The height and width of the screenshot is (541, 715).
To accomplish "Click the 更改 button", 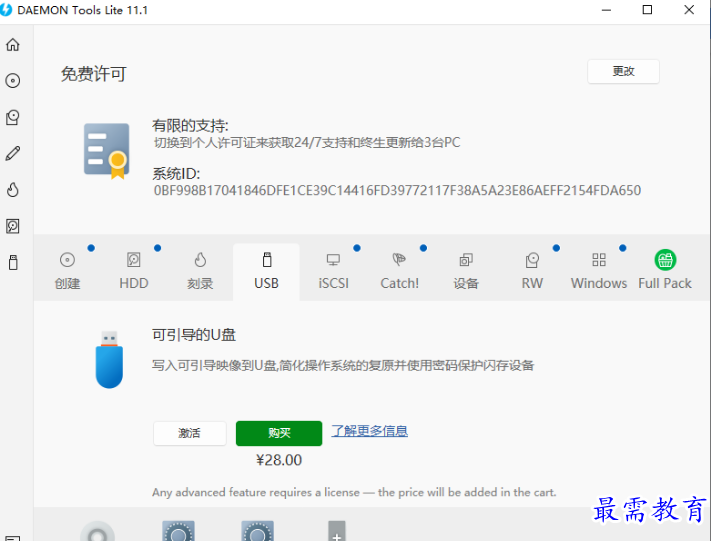I will tap(623, 71).
